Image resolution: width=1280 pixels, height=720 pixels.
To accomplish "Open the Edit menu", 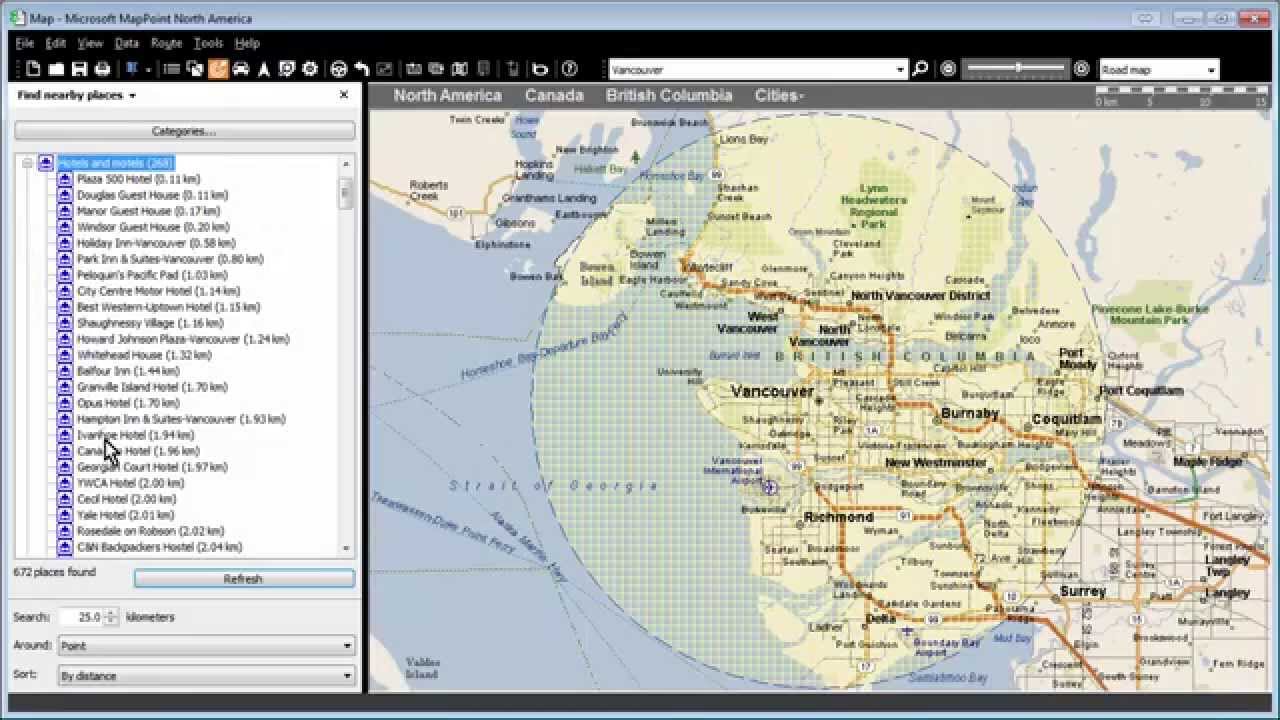I will click(x=56, y=43).
